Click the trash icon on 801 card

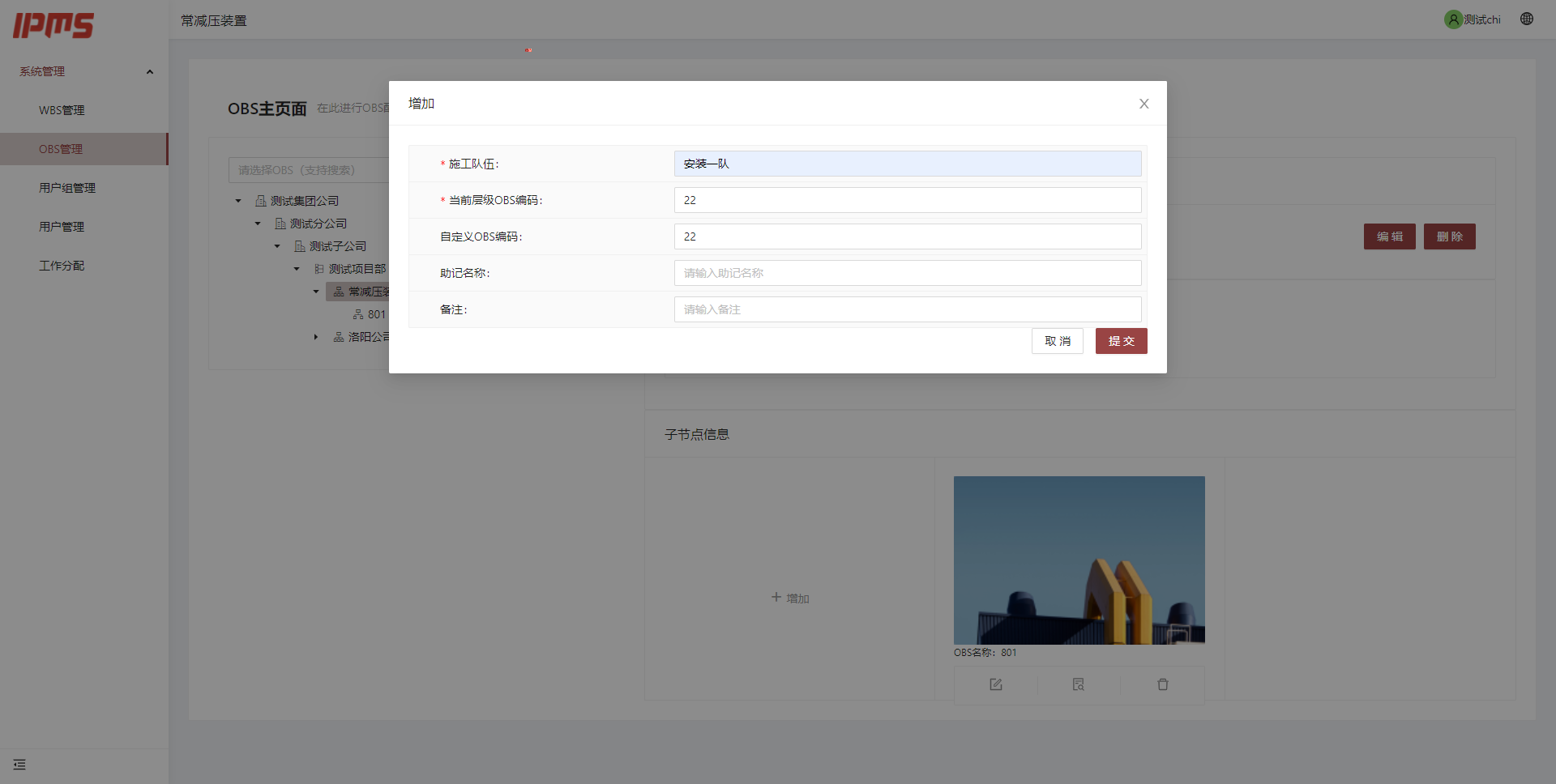pyautogui.click(x=1163, y=684)
